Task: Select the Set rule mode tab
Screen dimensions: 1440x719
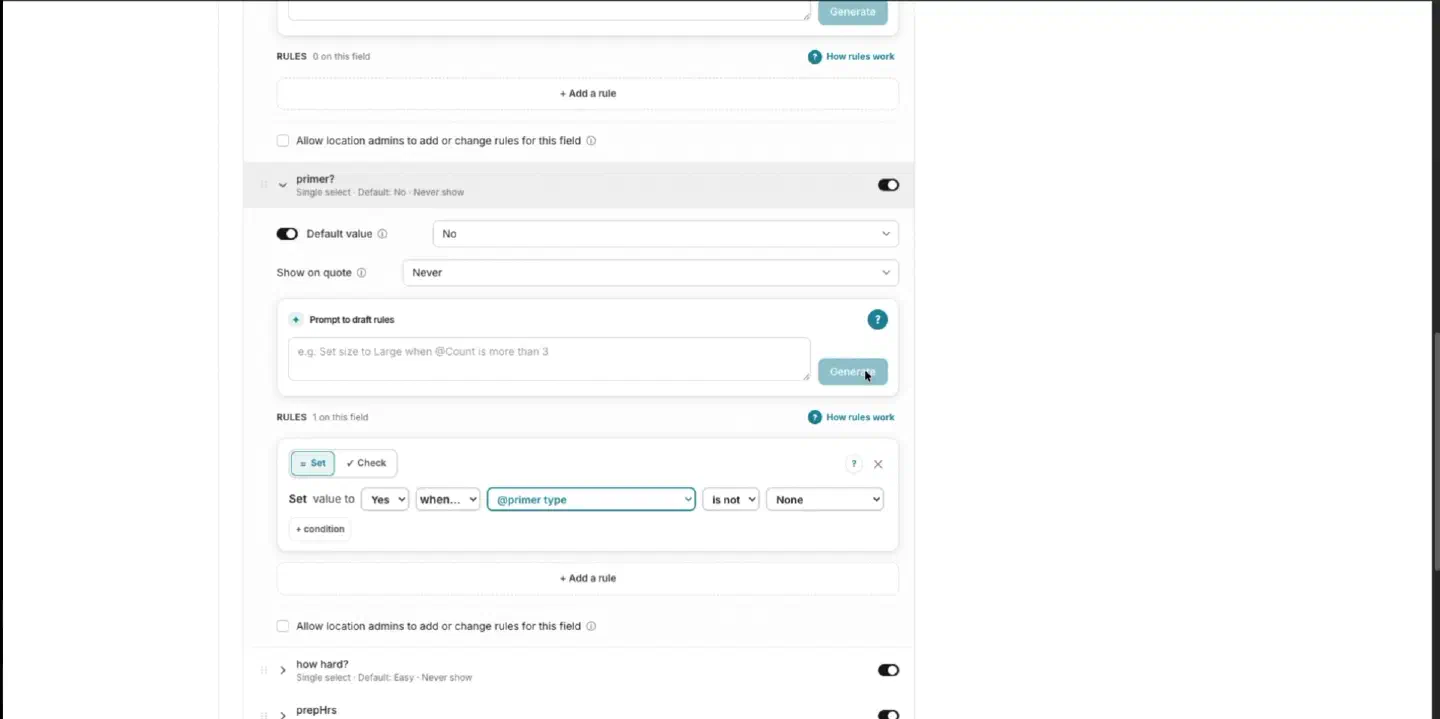Action: 313,463
